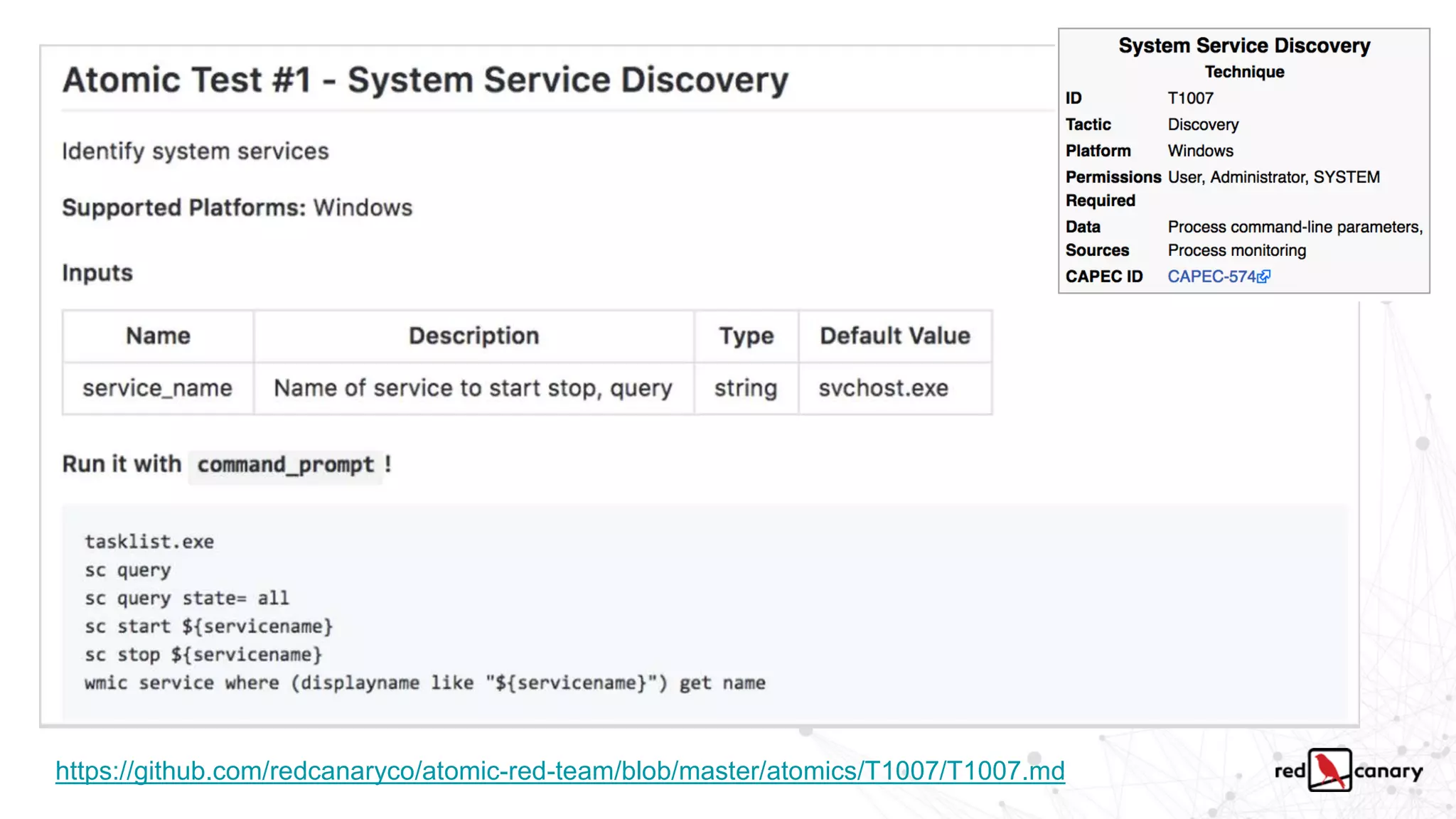Image resolution: width=1456 pixels, height=819 pixels.
Task: Click the 'Technique' infobox subtitle
Action: tap(1244, 72)
